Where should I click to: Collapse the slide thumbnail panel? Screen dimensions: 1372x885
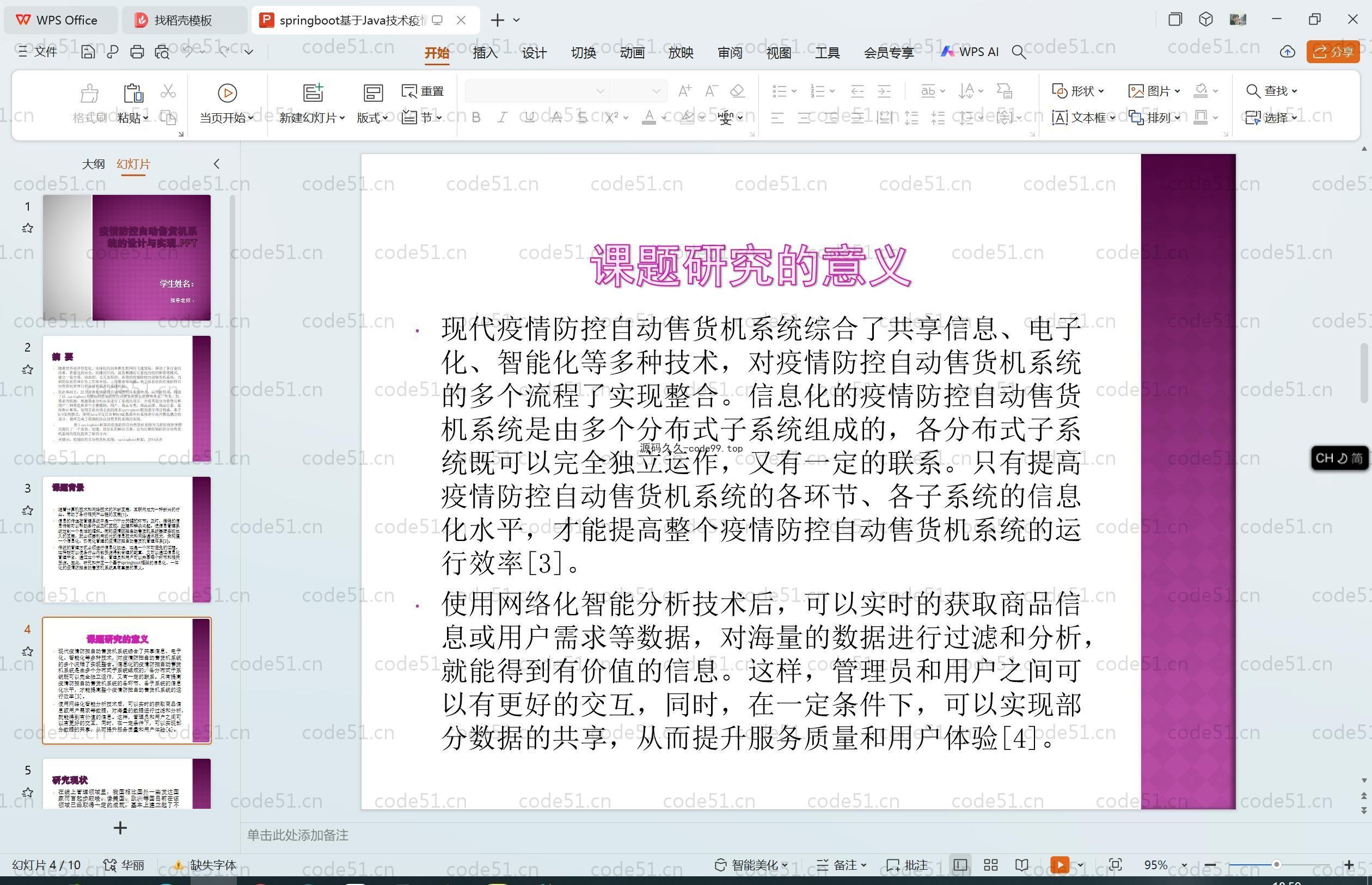[217, 164]
